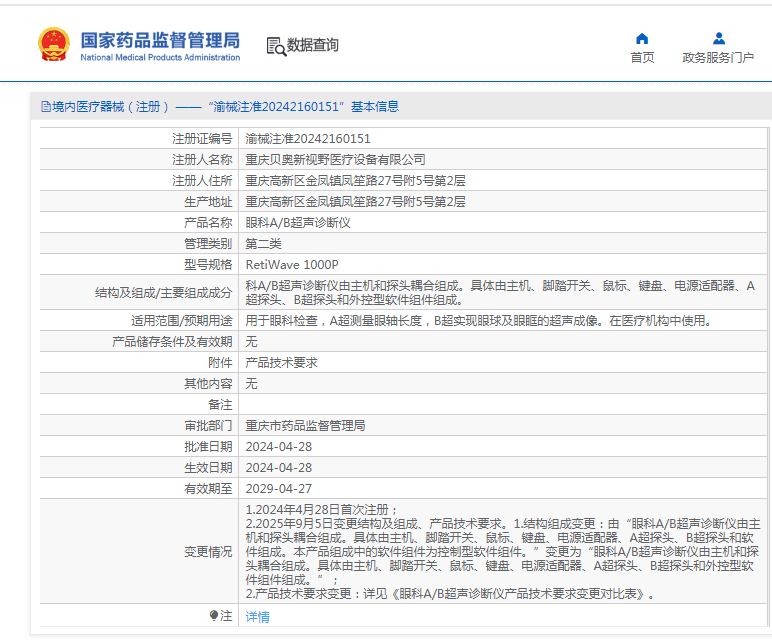
Task: Click the 数据查询 magnifier document icon
Action: (275, 46)
